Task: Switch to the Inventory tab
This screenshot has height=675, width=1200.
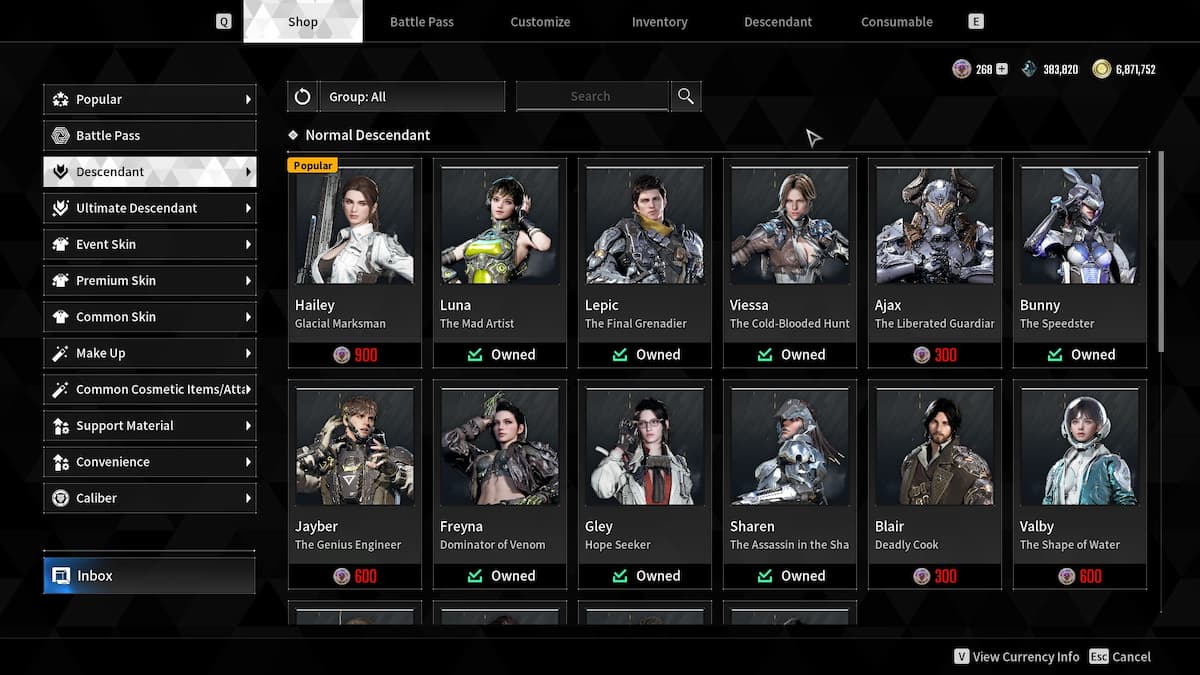Action: (659, 21)
